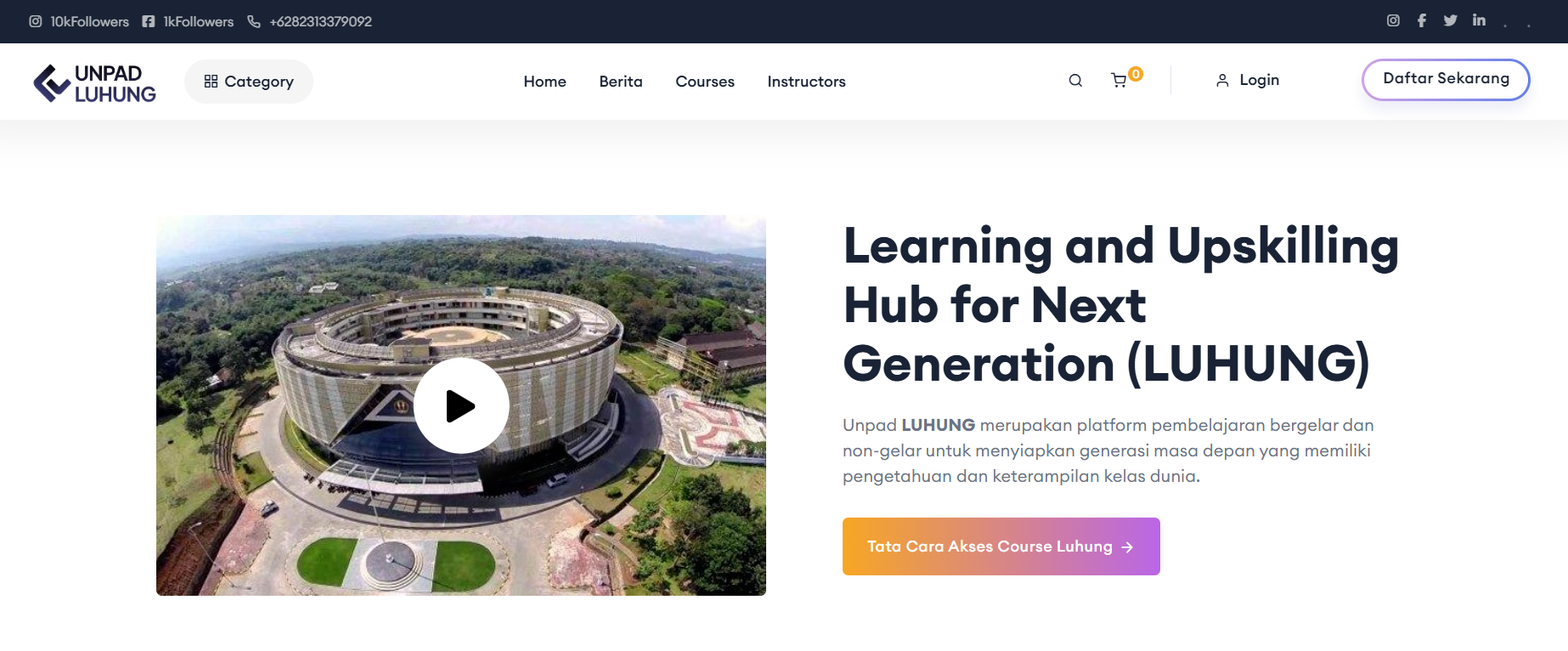Click the Twitter bird icon

coord(1451,20)
